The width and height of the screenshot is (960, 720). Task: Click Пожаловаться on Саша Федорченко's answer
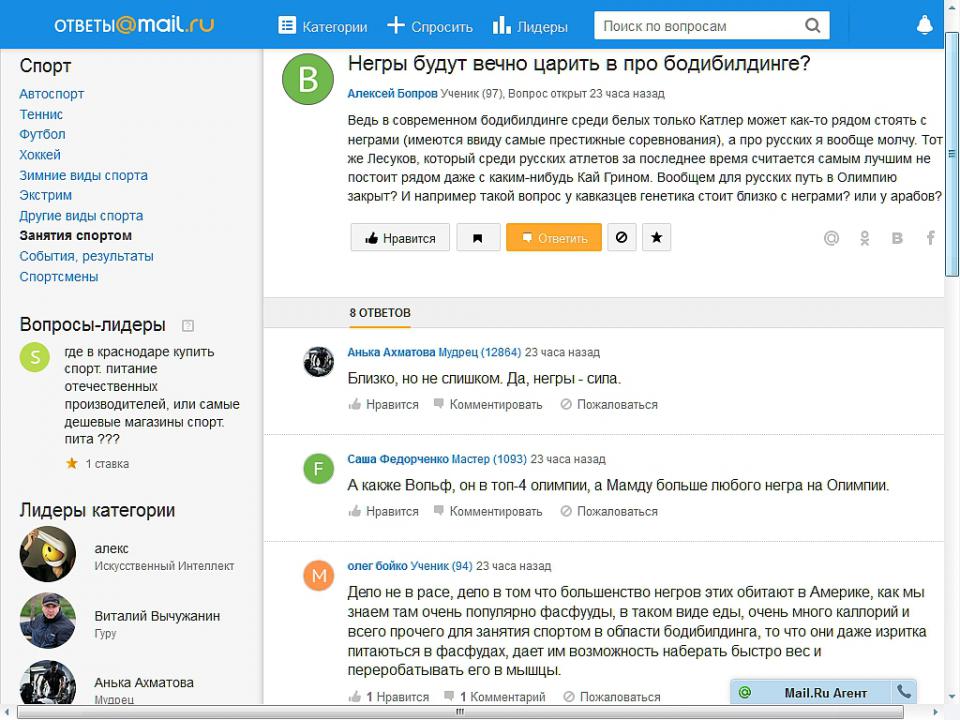tap(608, 511)
